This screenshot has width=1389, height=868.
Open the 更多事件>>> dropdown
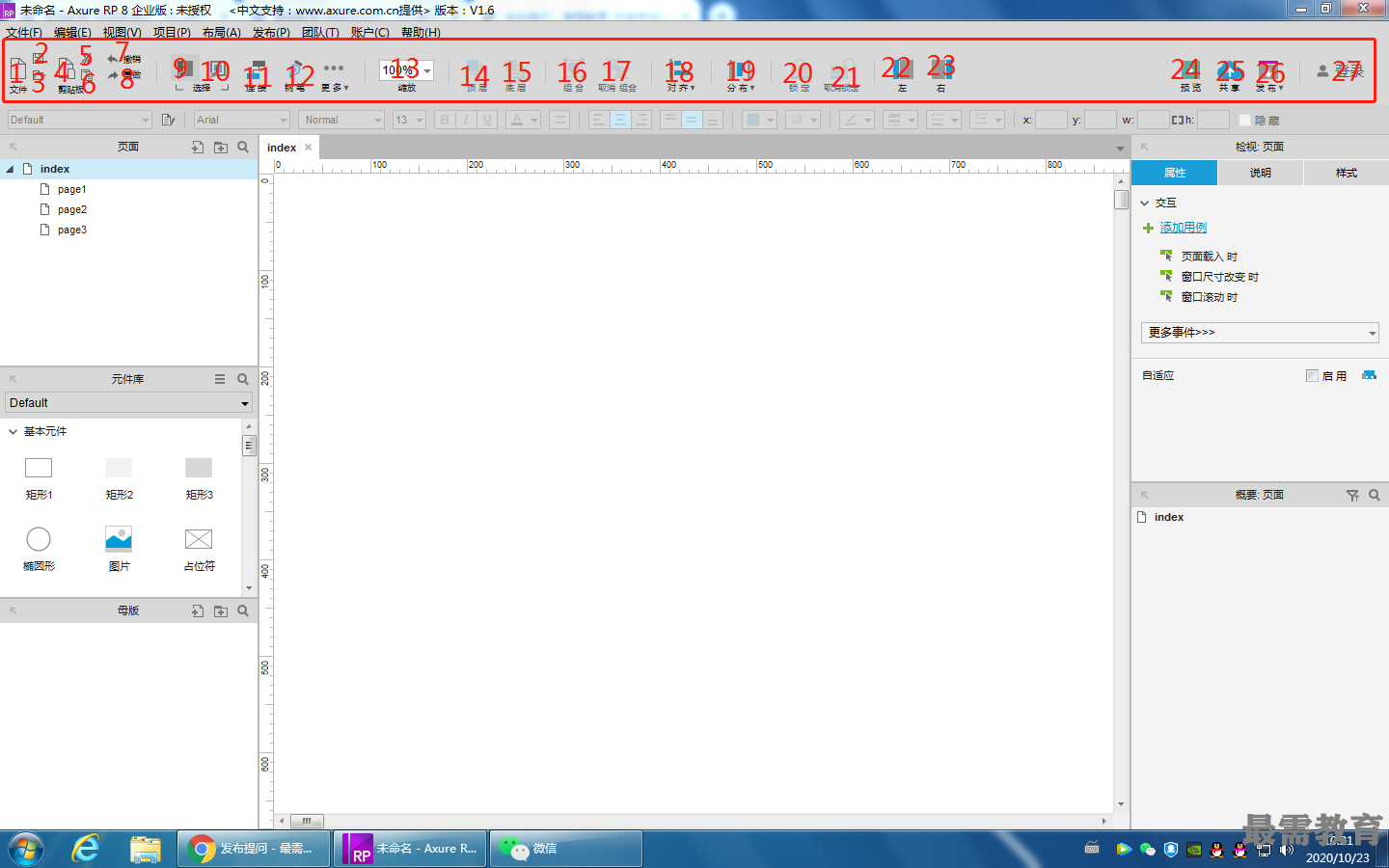1260,333
